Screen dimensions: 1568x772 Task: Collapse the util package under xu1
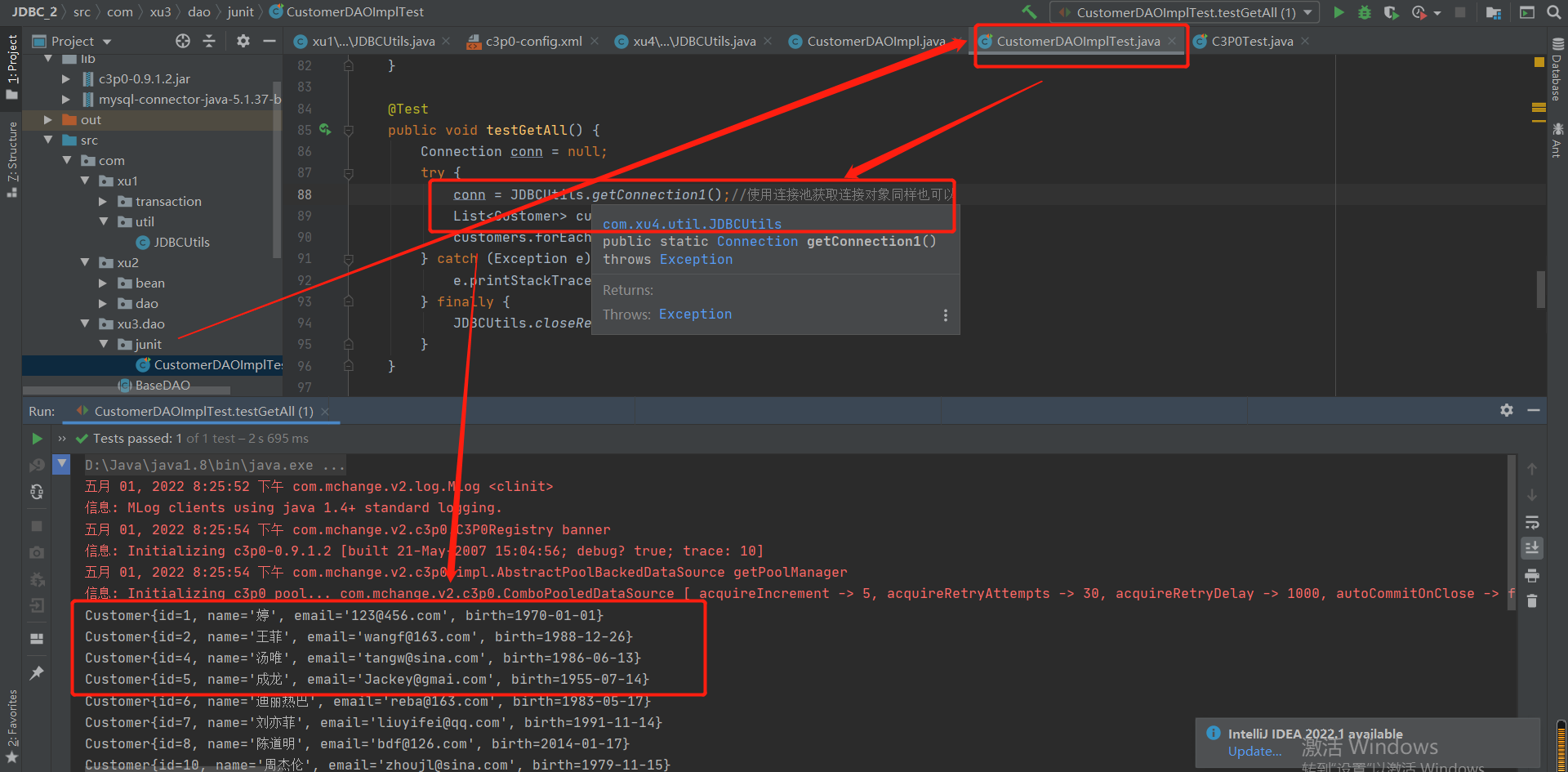point(103,222)
